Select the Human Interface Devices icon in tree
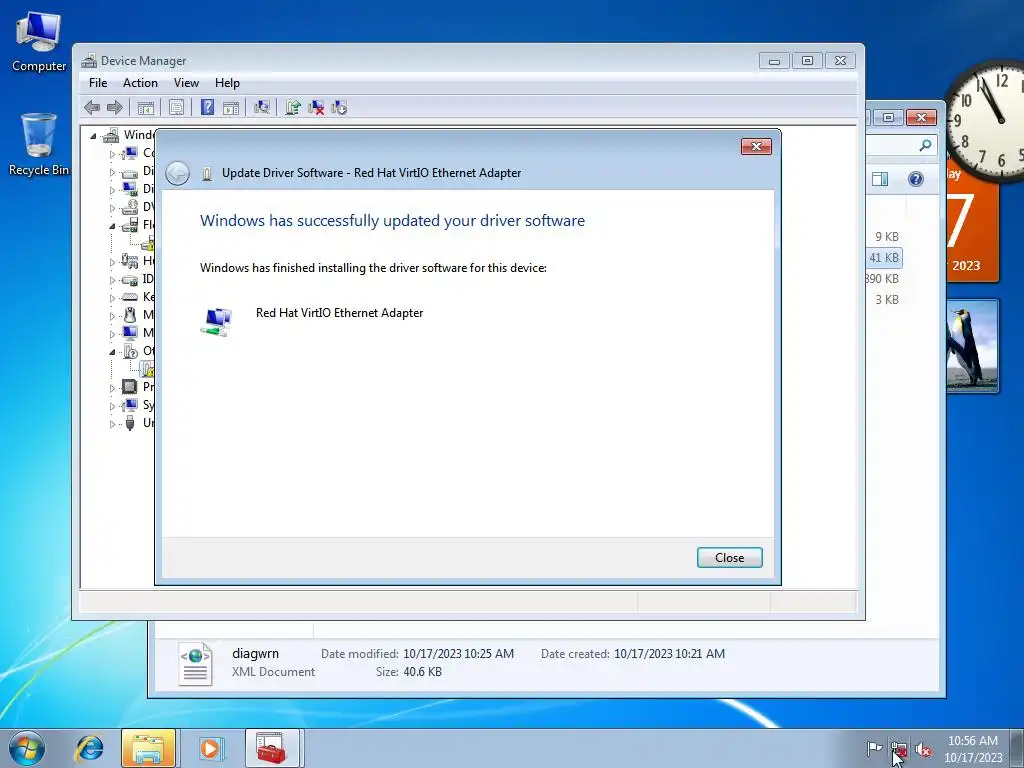This screenshot has width=1024, height=768. [x=130, y=261]
